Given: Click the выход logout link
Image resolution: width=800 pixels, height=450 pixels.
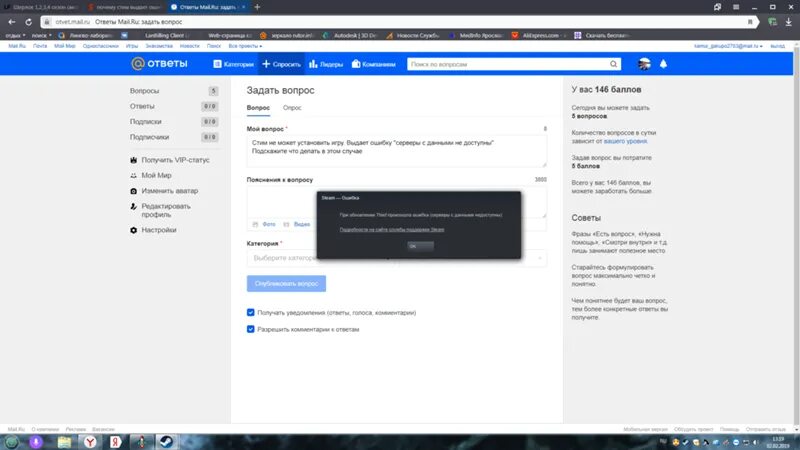Looking at the screenshot, I should 778,46.
